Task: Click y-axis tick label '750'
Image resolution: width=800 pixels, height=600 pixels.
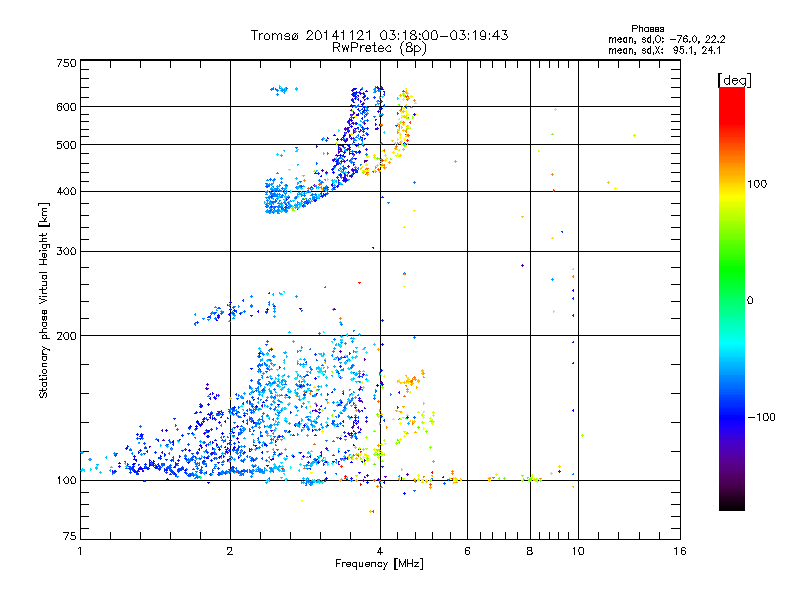Action: [x=67, y=63]
